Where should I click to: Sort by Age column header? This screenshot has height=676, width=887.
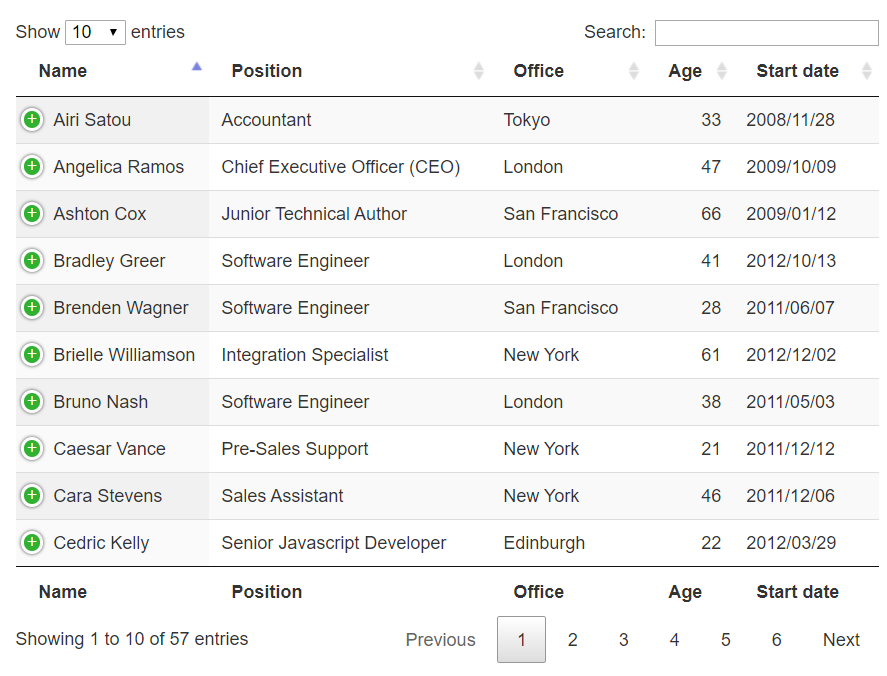tap(685, 71)
